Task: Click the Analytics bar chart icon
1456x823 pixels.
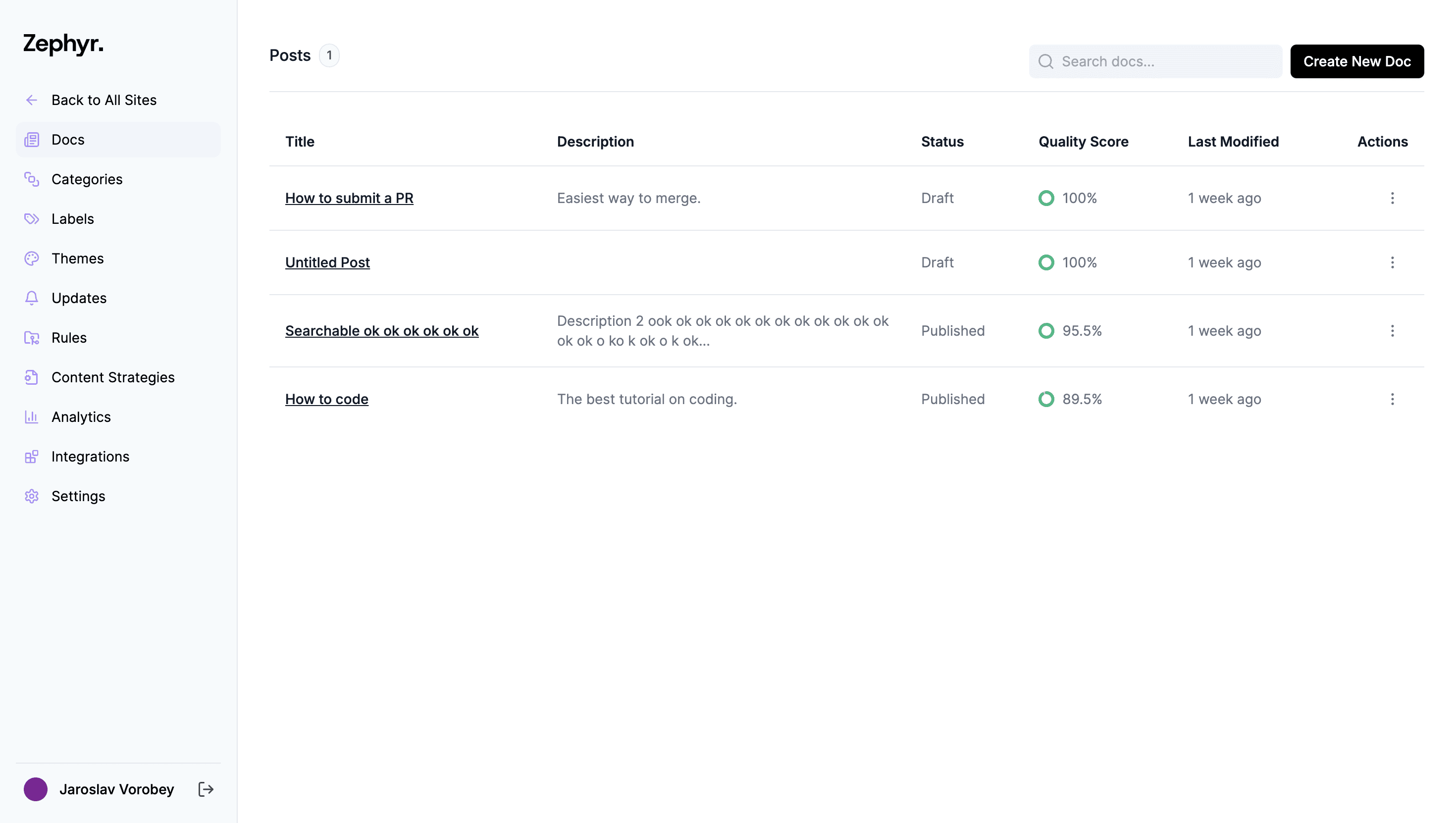Action: click(32, 416)
